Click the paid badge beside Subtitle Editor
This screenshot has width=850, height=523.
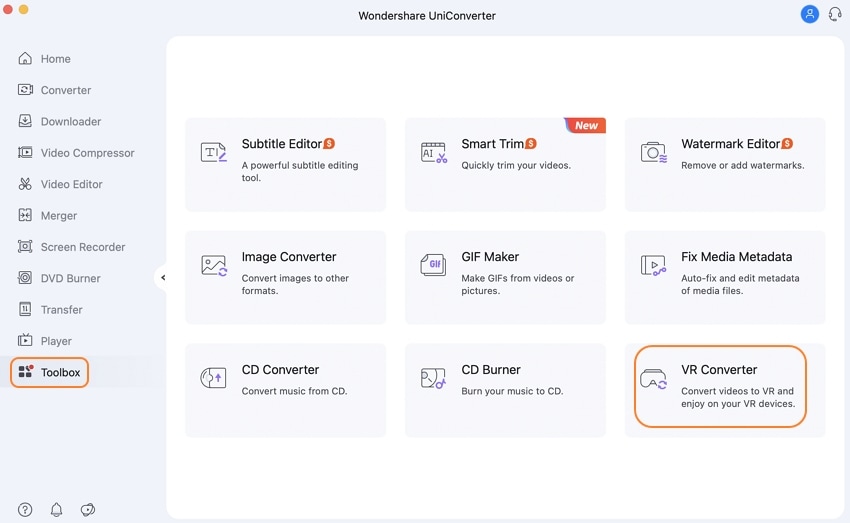click(x=329, y=144)
